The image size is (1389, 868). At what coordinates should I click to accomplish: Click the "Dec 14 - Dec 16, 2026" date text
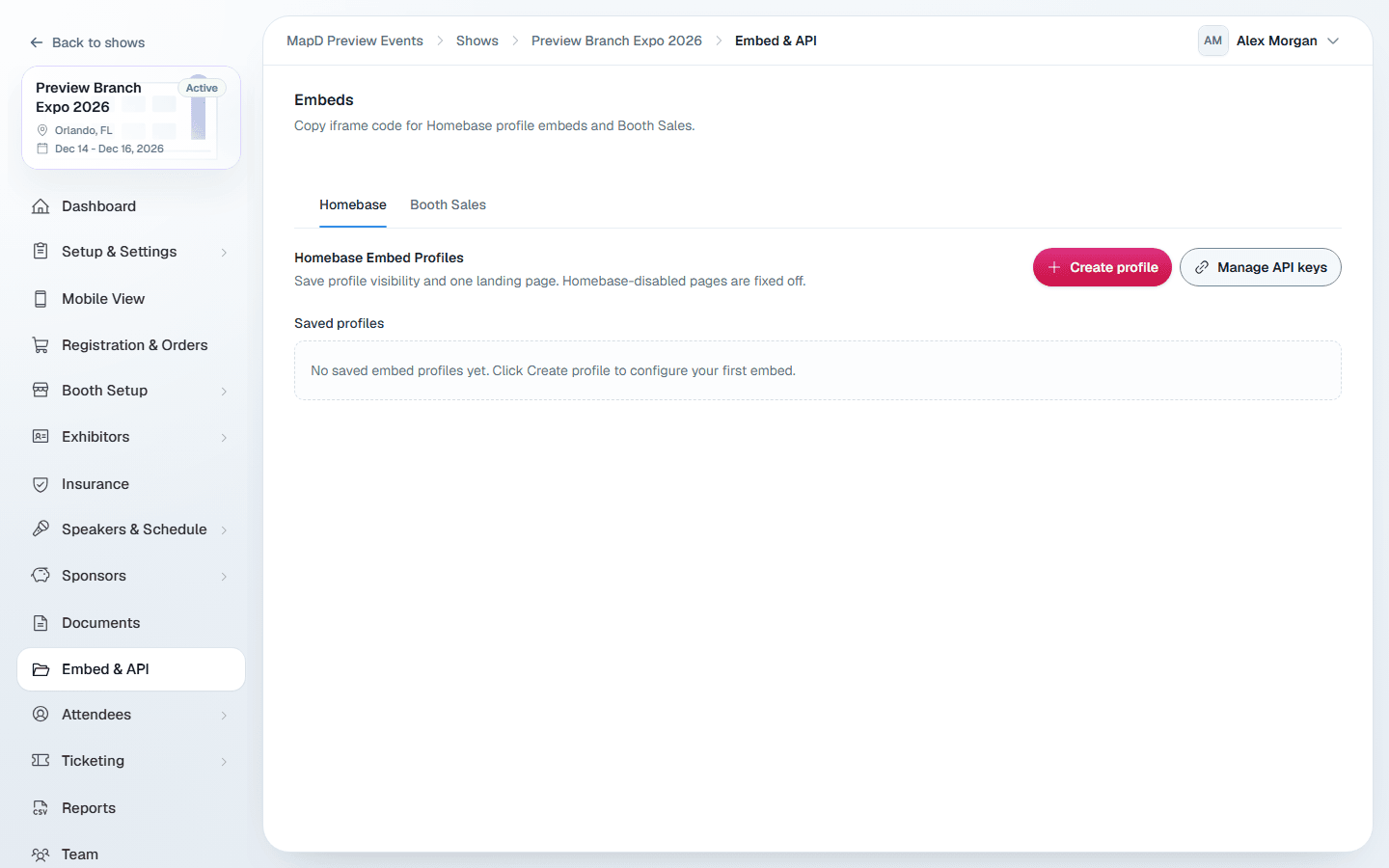click(x=109, y=149)
